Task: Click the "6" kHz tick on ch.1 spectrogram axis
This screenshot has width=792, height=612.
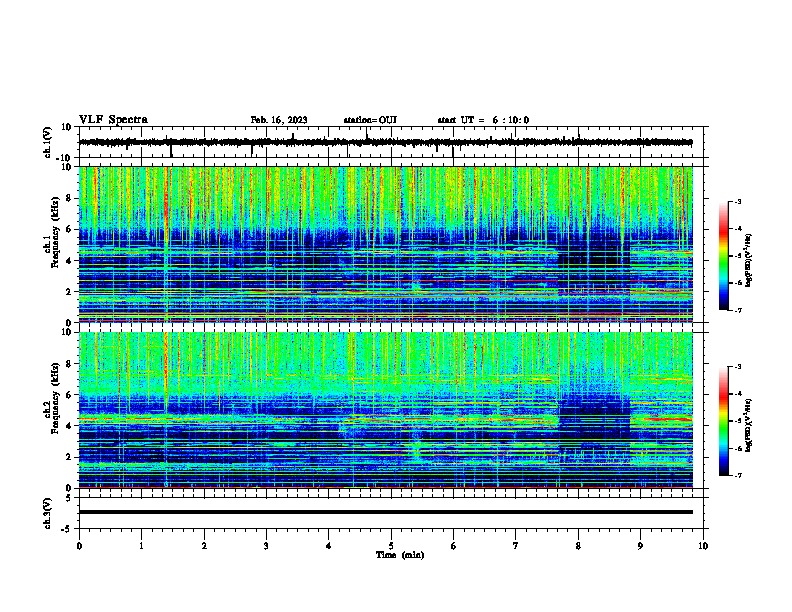Action: 70,230
